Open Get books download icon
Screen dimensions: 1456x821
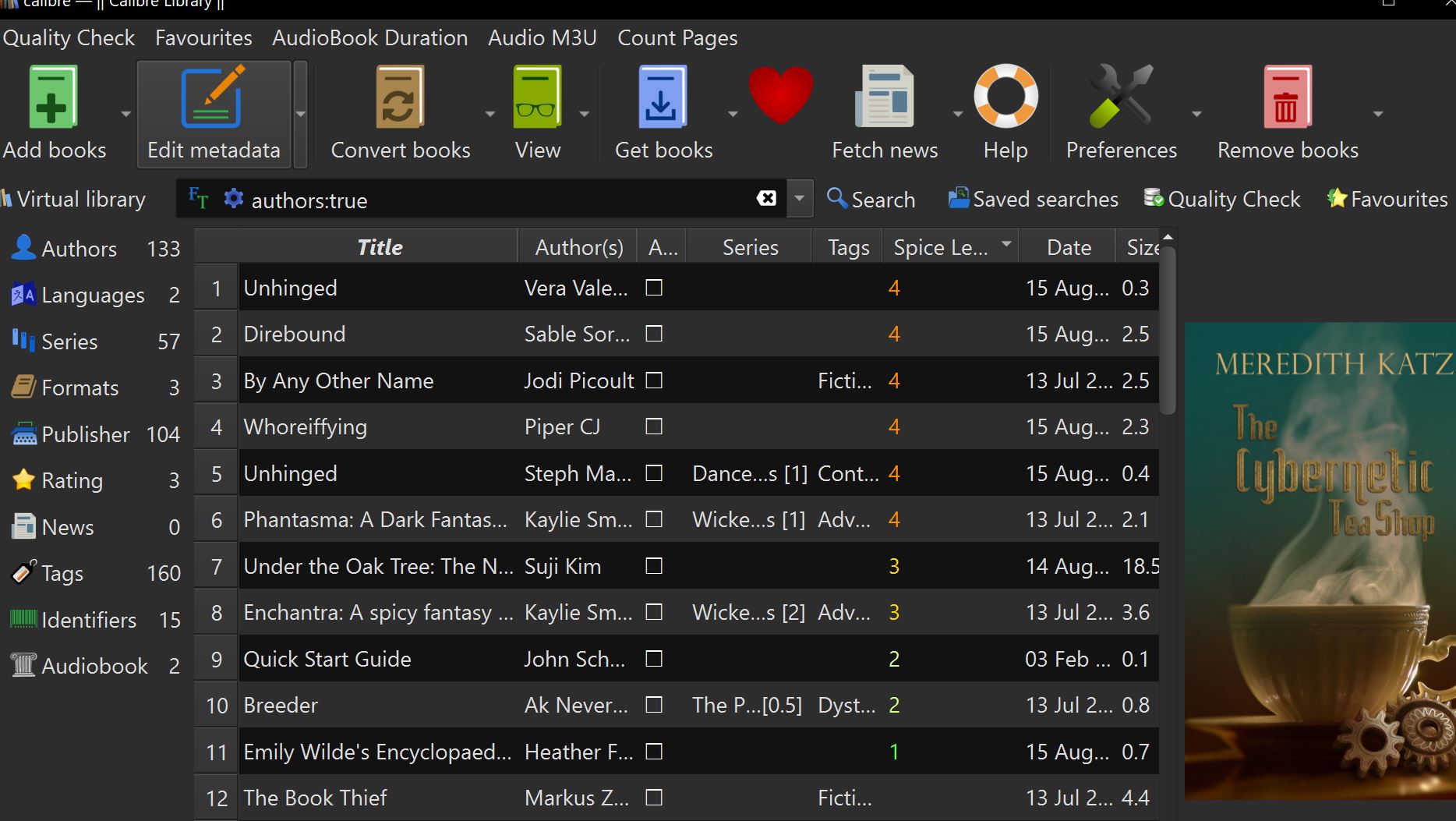tap(662, 97)
